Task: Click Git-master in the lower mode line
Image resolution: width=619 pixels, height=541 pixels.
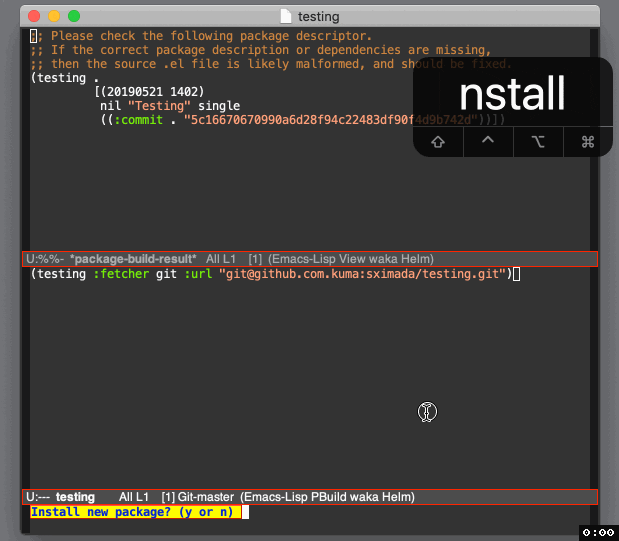Action: coord(206,497)
